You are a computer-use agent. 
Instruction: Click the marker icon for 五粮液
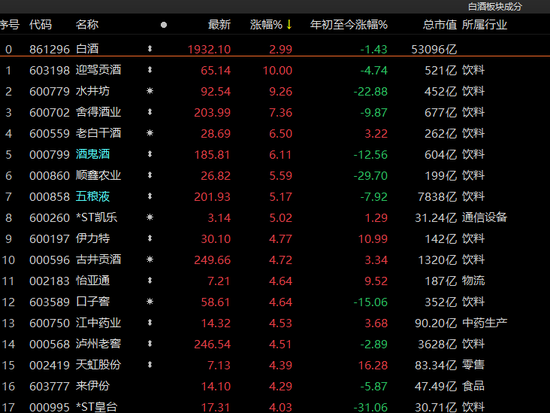tap(150, 196)
